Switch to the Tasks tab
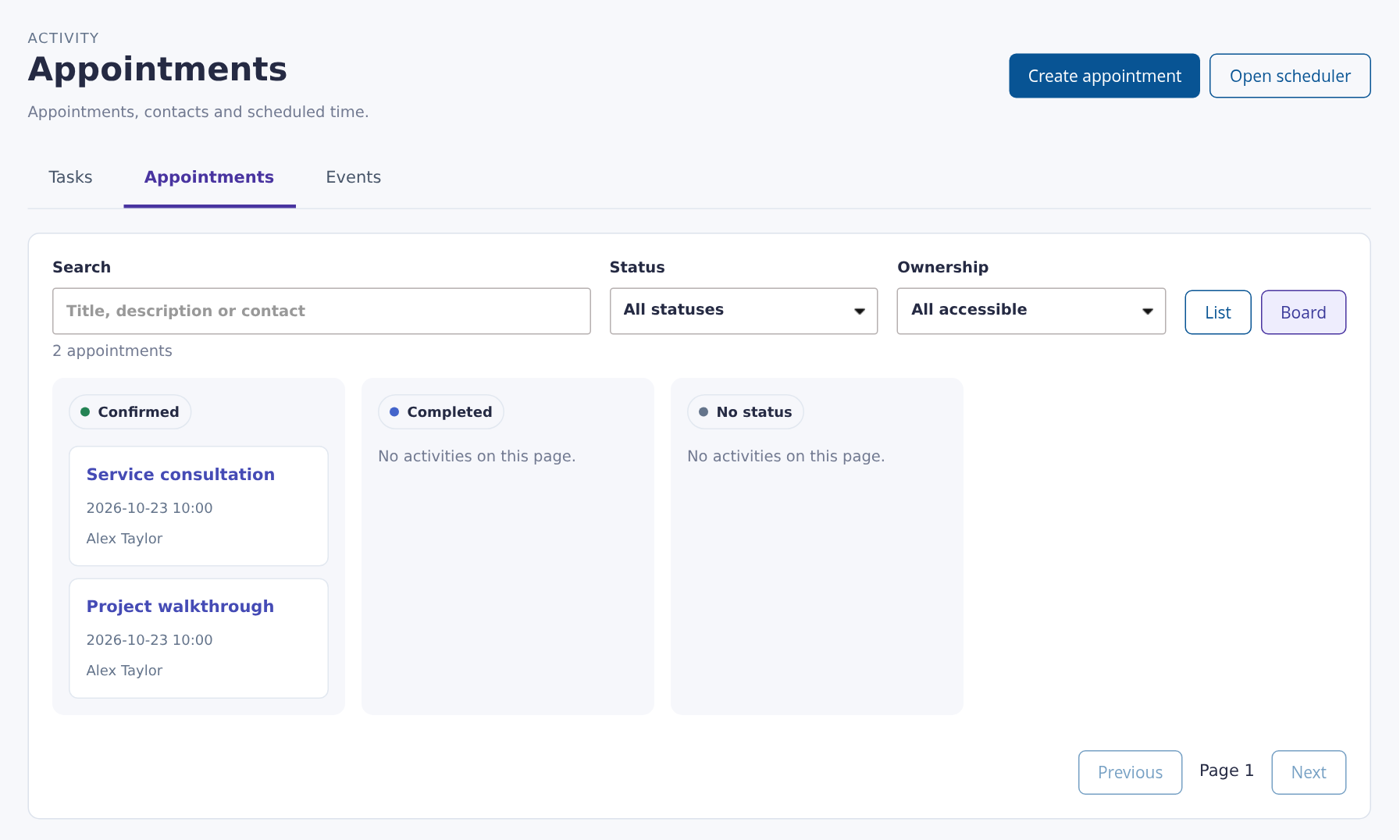Screen dimensions: 1400x840 (x=70, y=177)
